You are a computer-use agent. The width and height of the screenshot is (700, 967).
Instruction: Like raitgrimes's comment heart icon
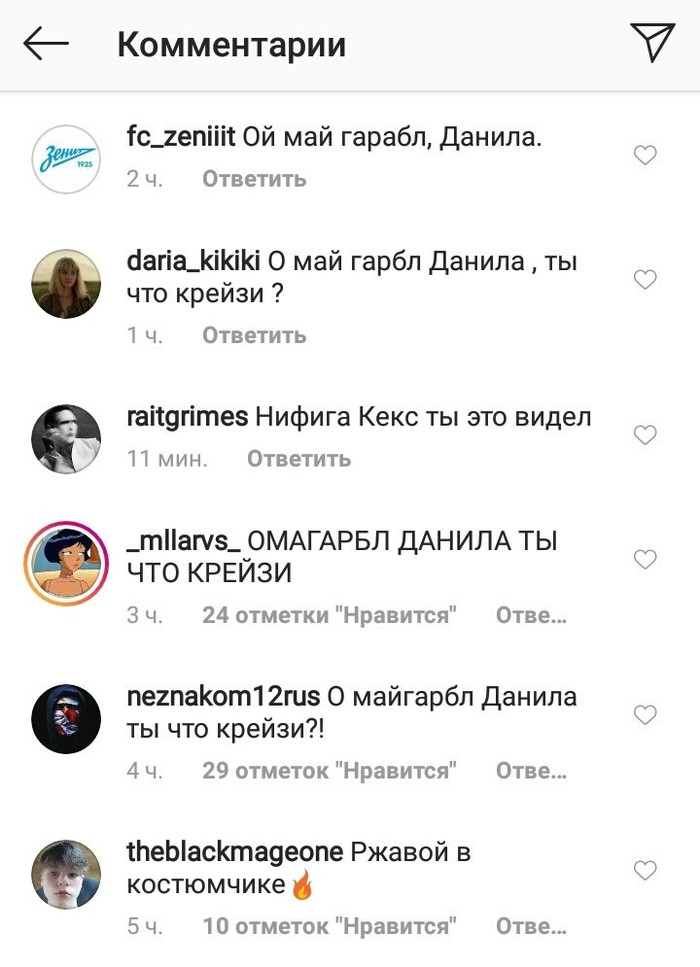click(x=645, y=435)
